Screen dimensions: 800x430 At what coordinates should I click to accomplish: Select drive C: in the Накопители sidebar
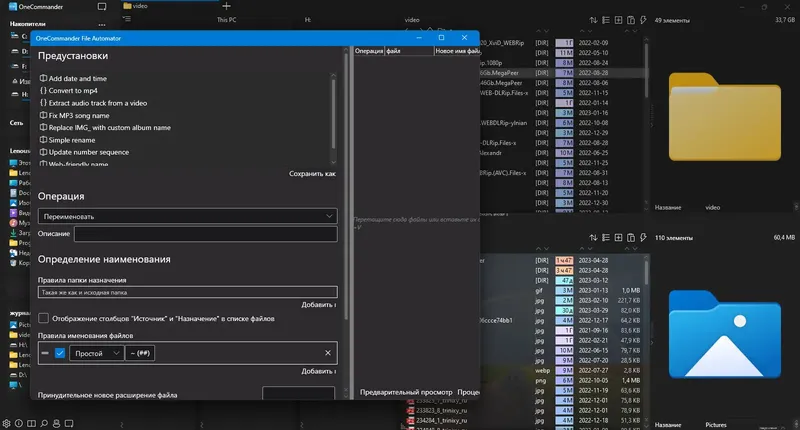19,36
